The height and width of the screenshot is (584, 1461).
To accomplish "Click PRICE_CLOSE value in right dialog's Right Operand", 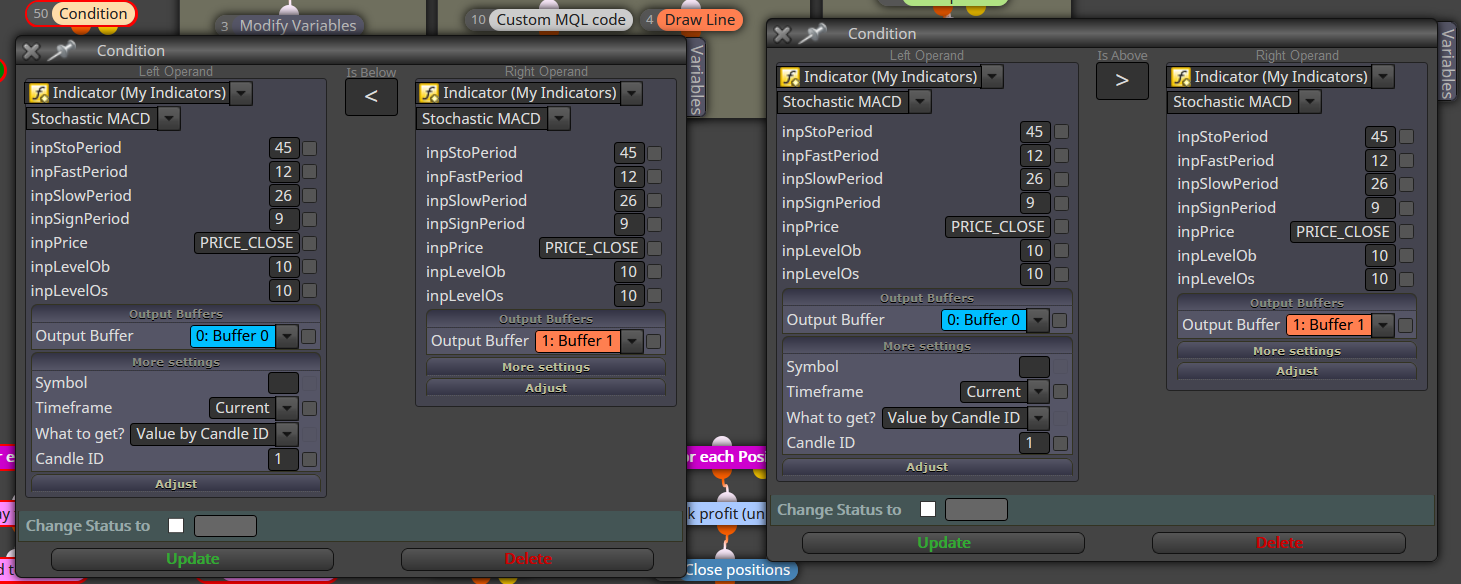I will pos(1342,232).
